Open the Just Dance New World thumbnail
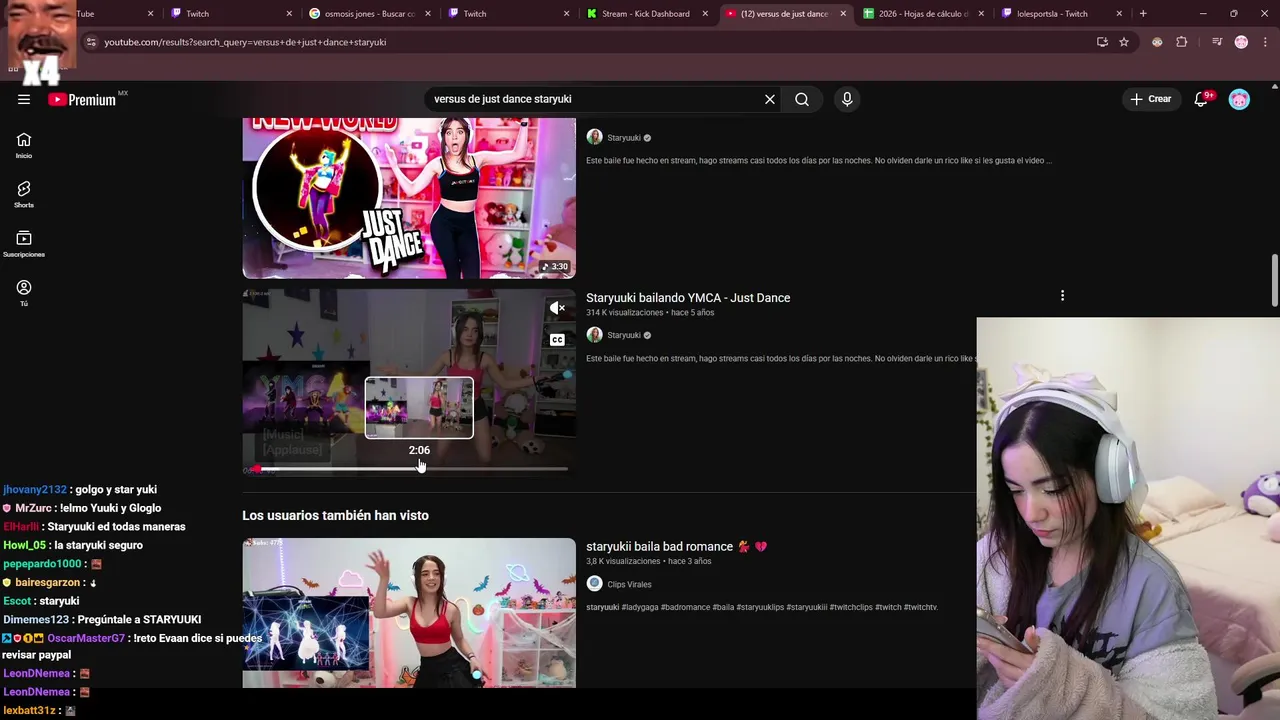The height and width of the screenshot is (720, 1280). click(409, 198)
